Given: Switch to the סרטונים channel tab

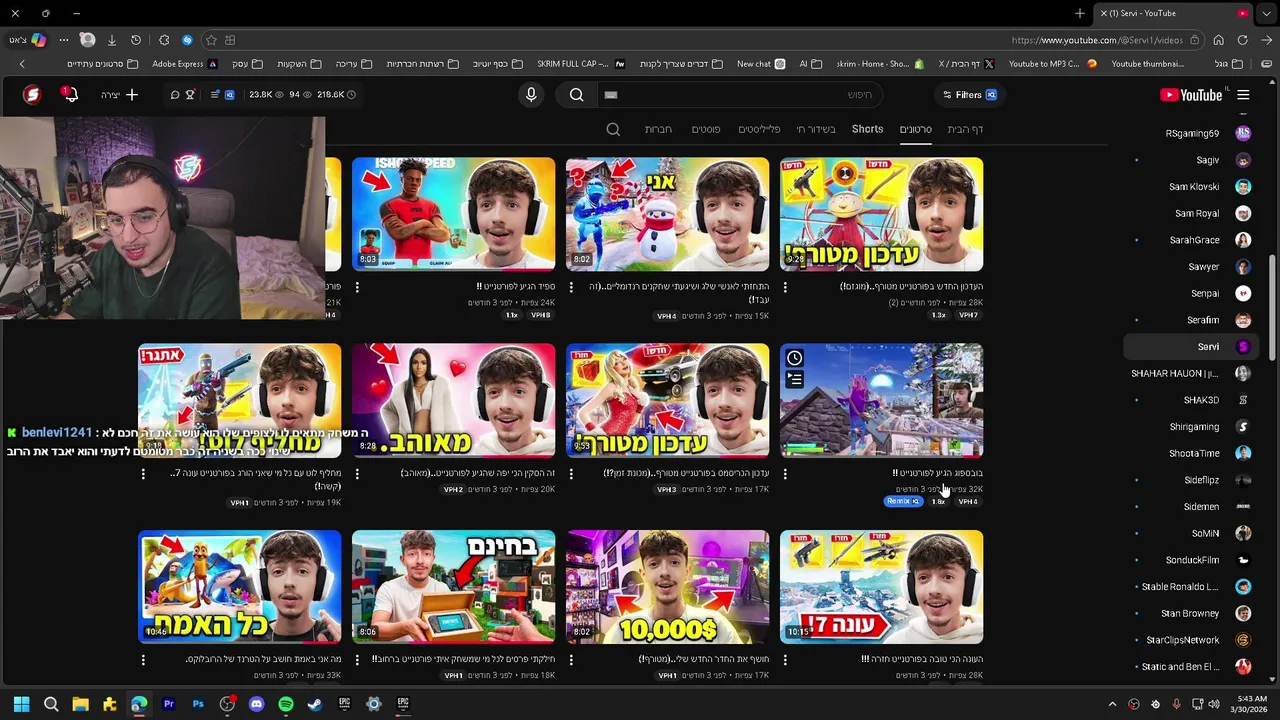Looking at the screenshot, I should pos(915,129).
